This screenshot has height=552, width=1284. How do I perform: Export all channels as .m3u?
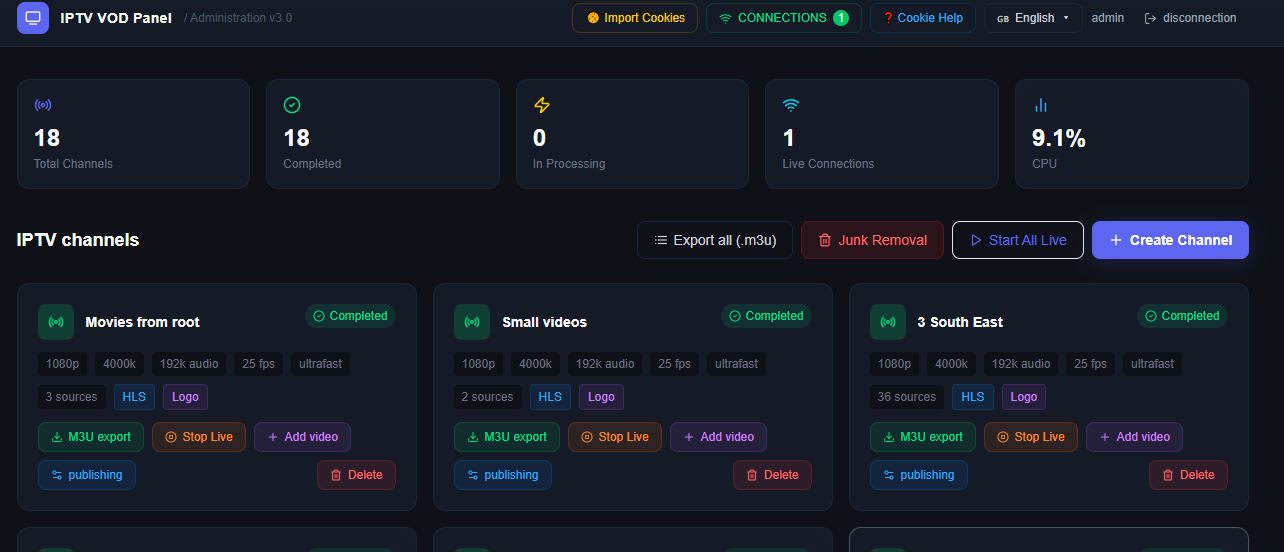[x=715, y=240]
